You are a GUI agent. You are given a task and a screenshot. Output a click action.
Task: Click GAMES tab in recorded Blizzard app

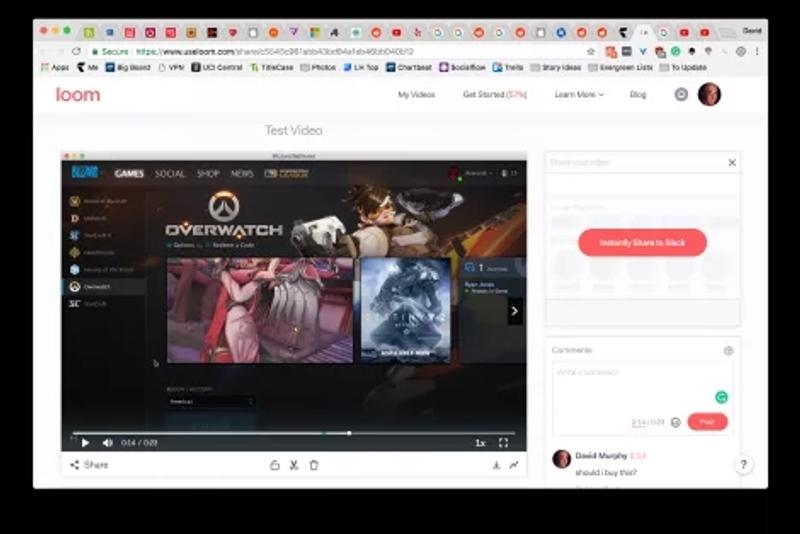click(129, 173)
